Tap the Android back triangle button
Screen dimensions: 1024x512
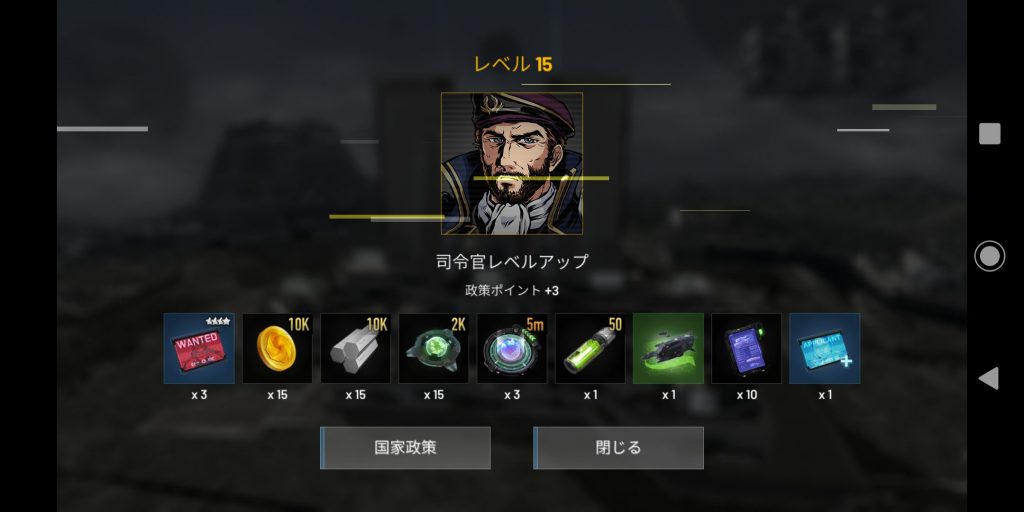(989, 378)
